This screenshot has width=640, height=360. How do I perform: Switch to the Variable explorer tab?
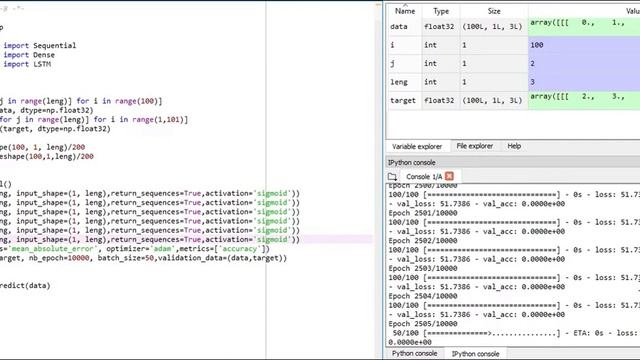coord(417,146)
